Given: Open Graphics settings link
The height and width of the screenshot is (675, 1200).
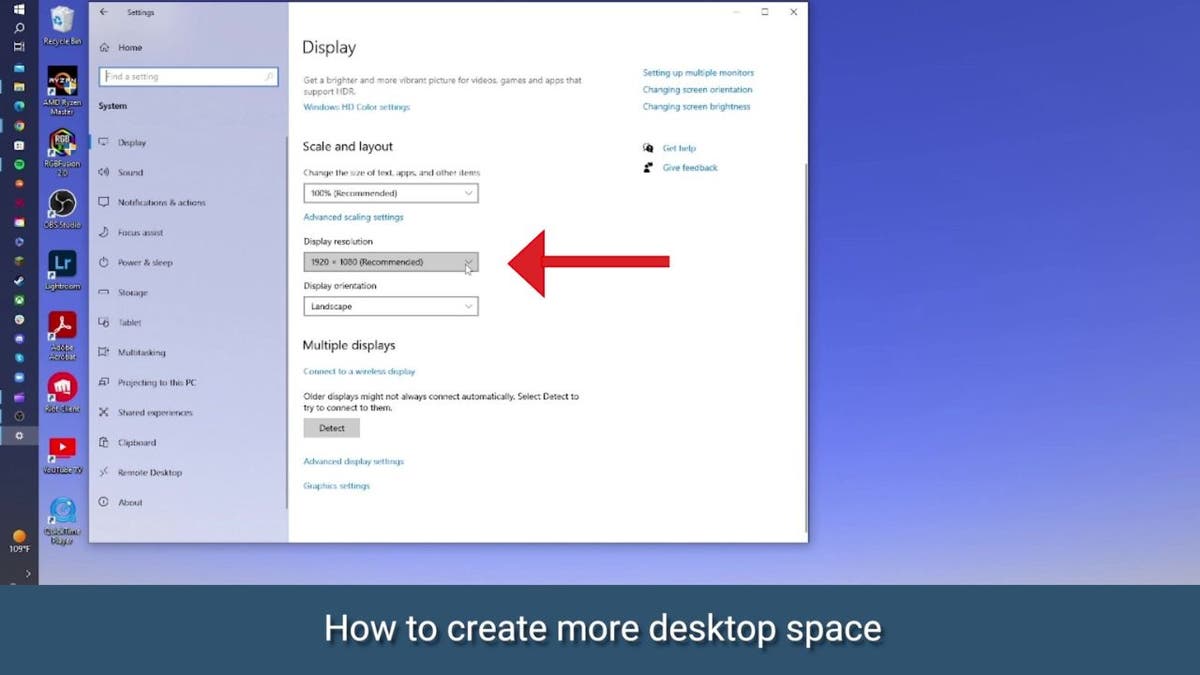Looking at the screenshot, I should click(336, 486).
